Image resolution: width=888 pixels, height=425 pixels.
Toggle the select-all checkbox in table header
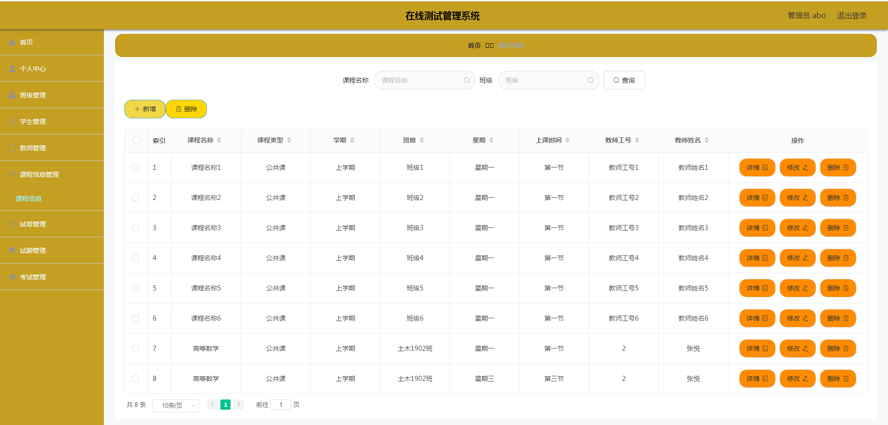coord(136,141)
